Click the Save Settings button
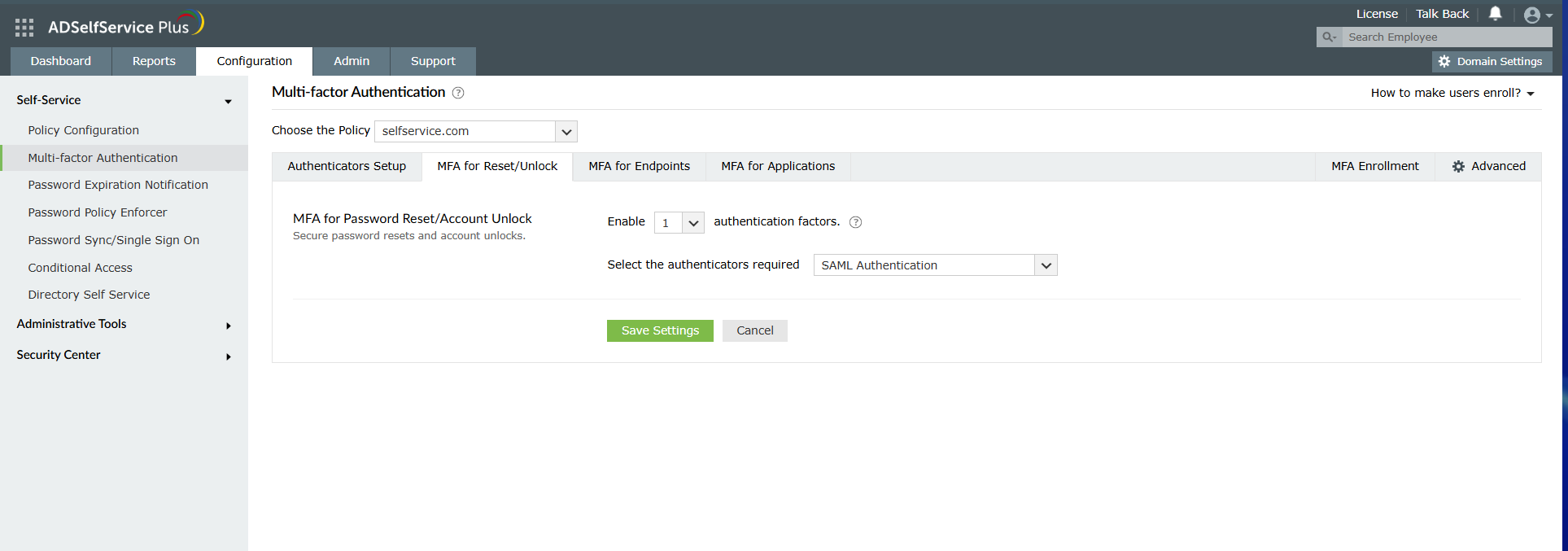Screen dimensions: 1568x551 point(660,330)
